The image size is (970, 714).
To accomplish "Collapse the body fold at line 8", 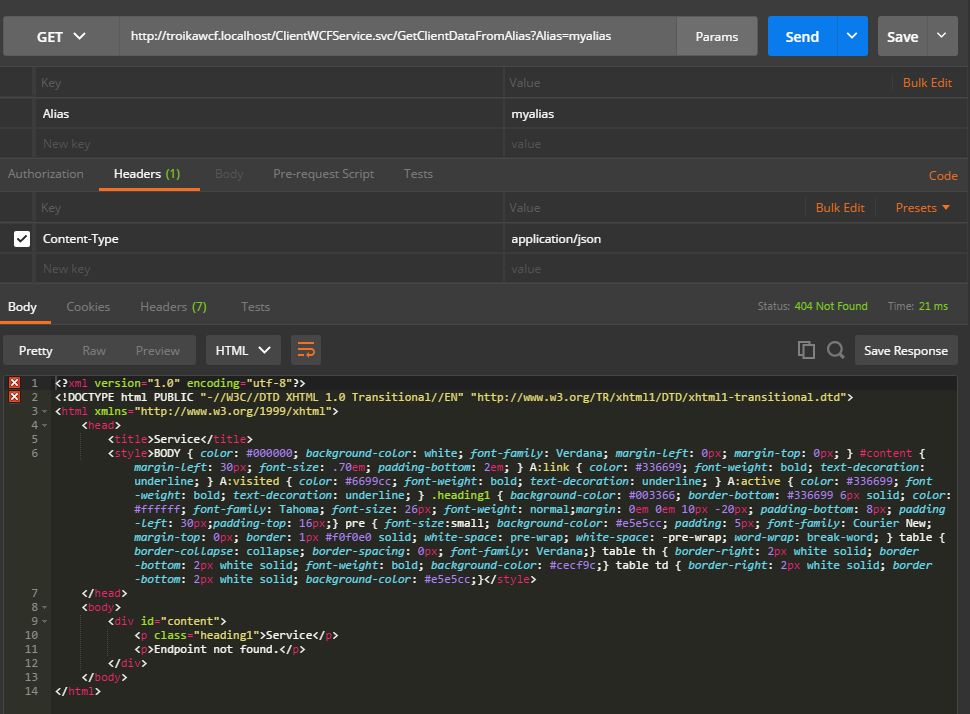I will (x=45, y=608).
